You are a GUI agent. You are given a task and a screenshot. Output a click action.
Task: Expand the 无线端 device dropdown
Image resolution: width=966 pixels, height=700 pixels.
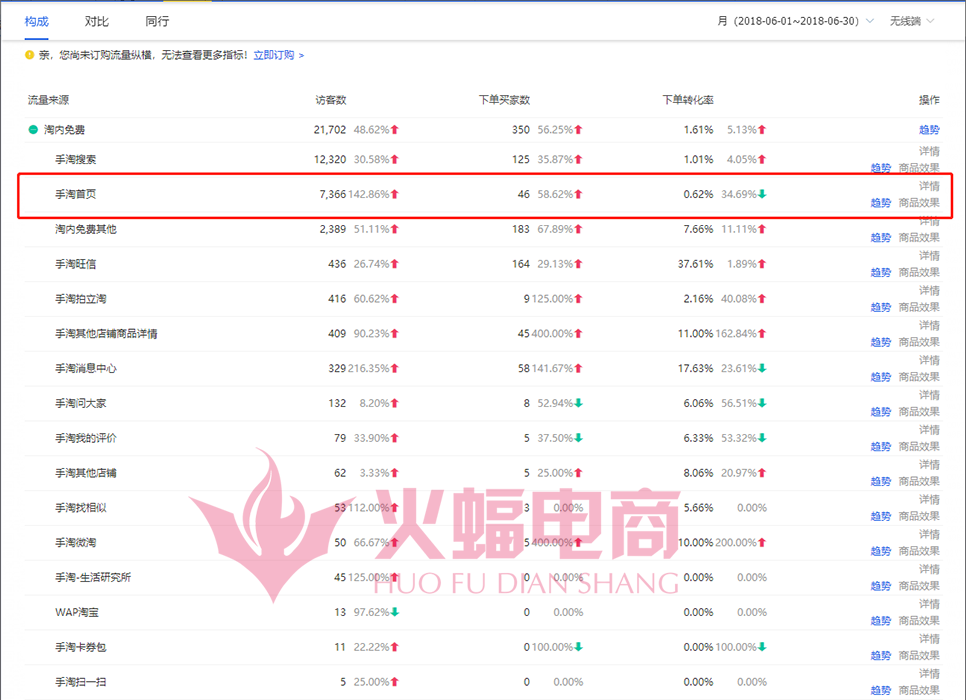[x=914, y=21]
